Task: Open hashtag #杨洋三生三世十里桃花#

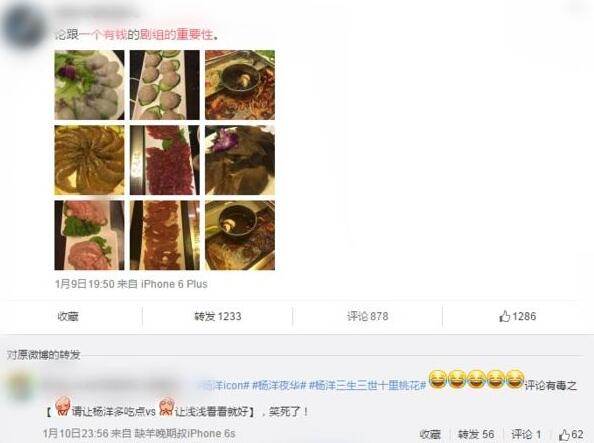Action: click(368, 385)
